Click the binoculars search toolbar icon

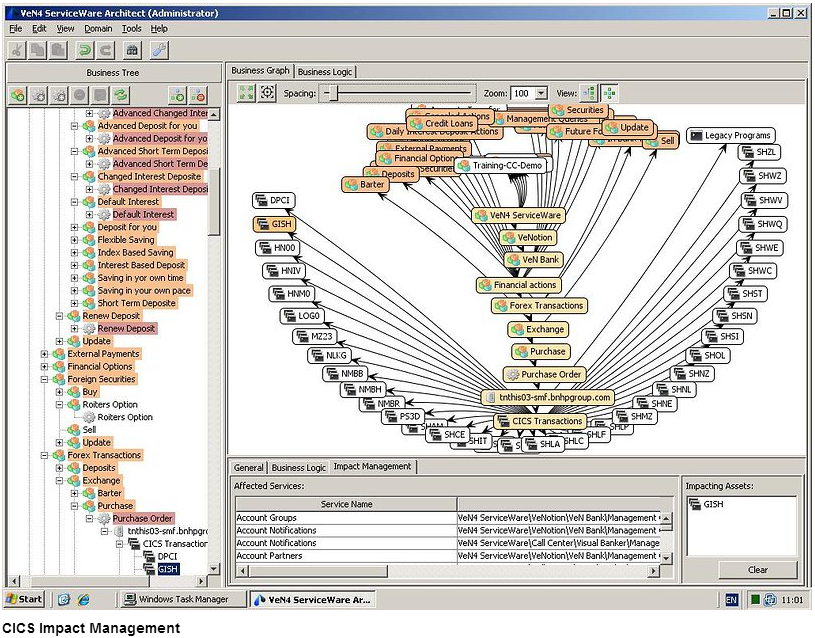click(x=133, y=50)
